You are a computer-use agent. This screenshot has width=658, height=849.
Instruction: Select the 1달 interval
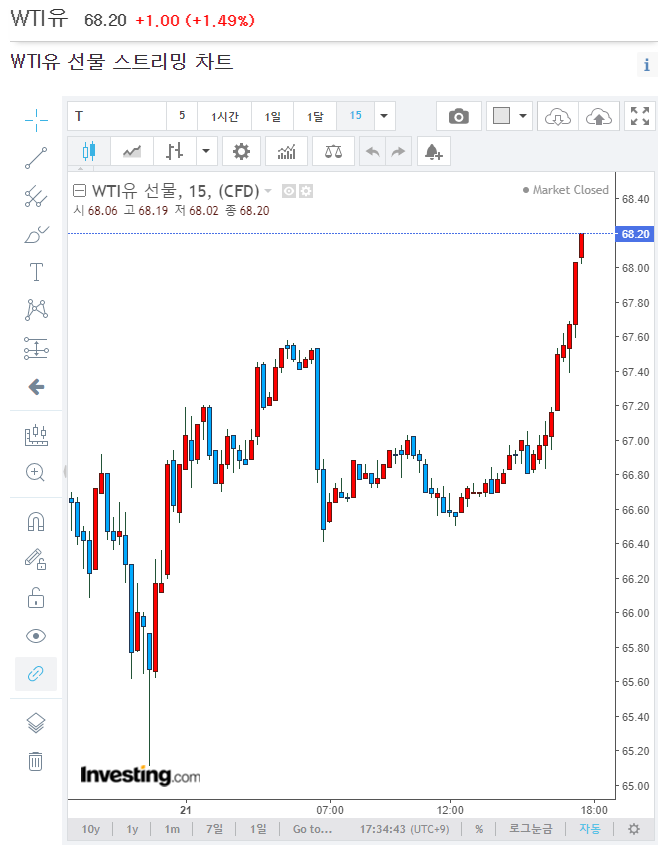315,116
